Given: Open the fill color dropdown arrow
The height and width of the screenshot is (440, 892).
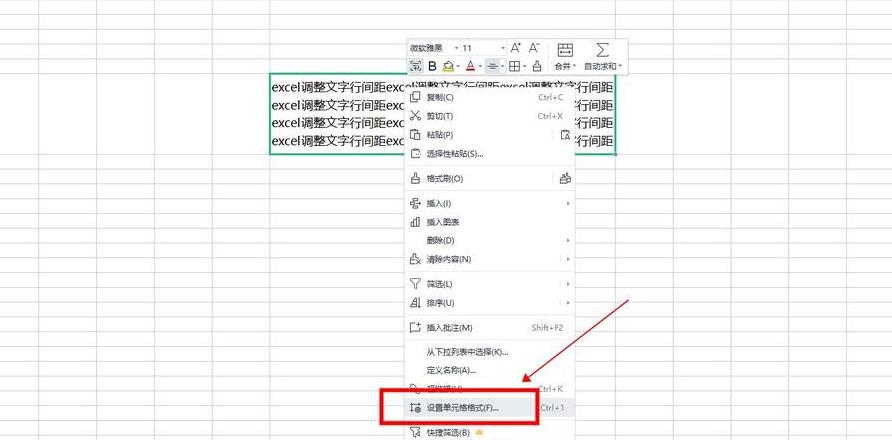Looking at the screenshot, I should tap(458, 67).
